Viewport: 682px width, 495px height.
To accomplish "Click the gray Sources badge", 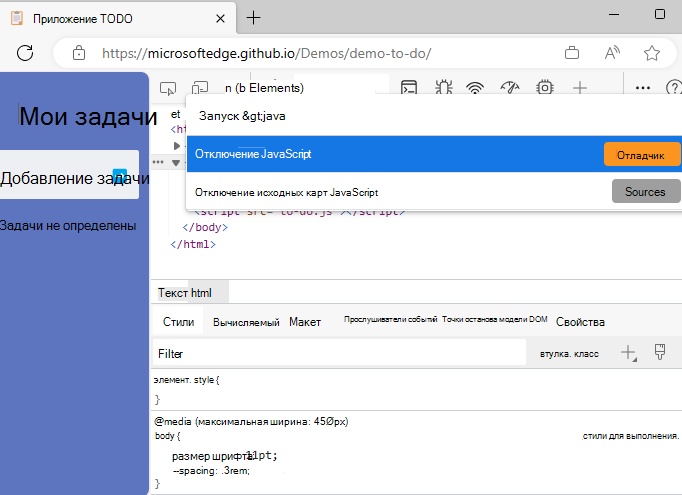I will pyautogui.click(x=646, y=191).
